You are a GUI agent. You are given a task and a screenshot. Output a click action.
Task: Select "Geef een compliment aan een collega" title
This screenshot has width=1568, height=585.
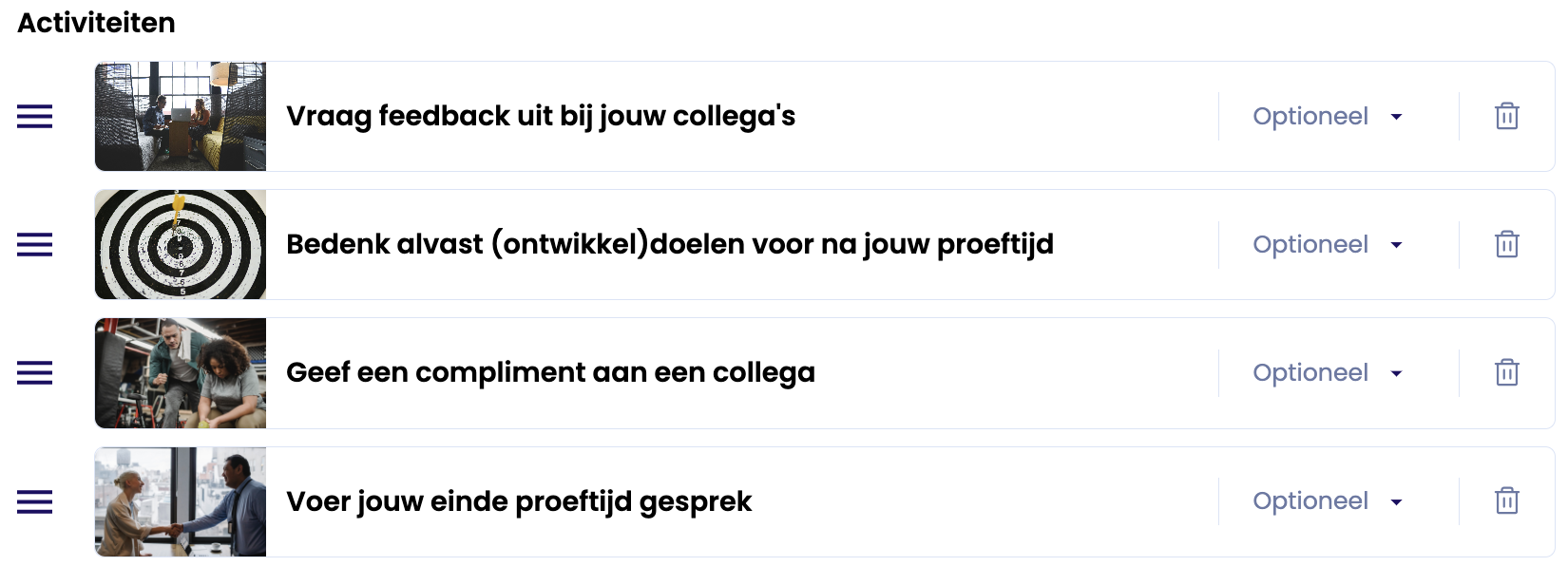pos(550,372)
